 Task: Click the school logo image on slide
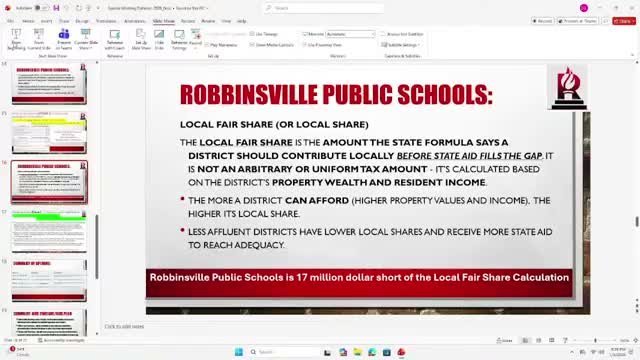click(x=568, y=88)
